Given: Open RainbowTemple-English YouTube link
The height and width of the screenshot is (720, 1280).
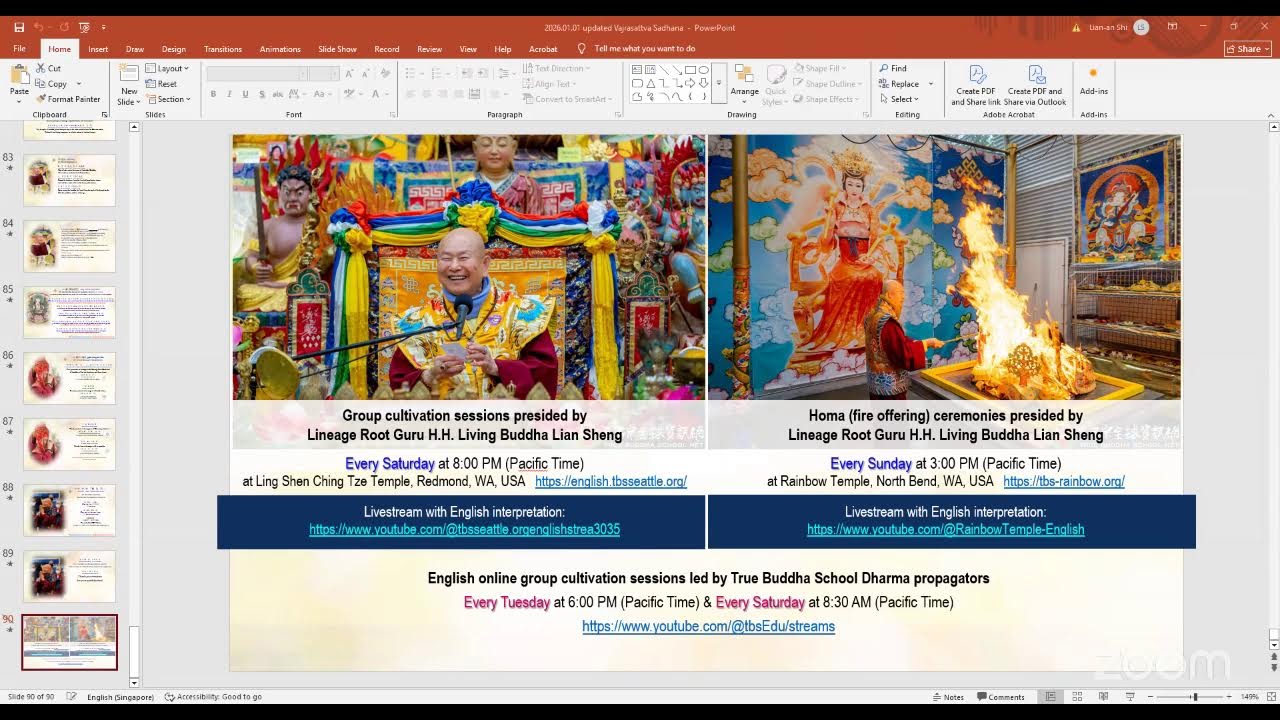Looking at the screenshot, I should point(946,530).
